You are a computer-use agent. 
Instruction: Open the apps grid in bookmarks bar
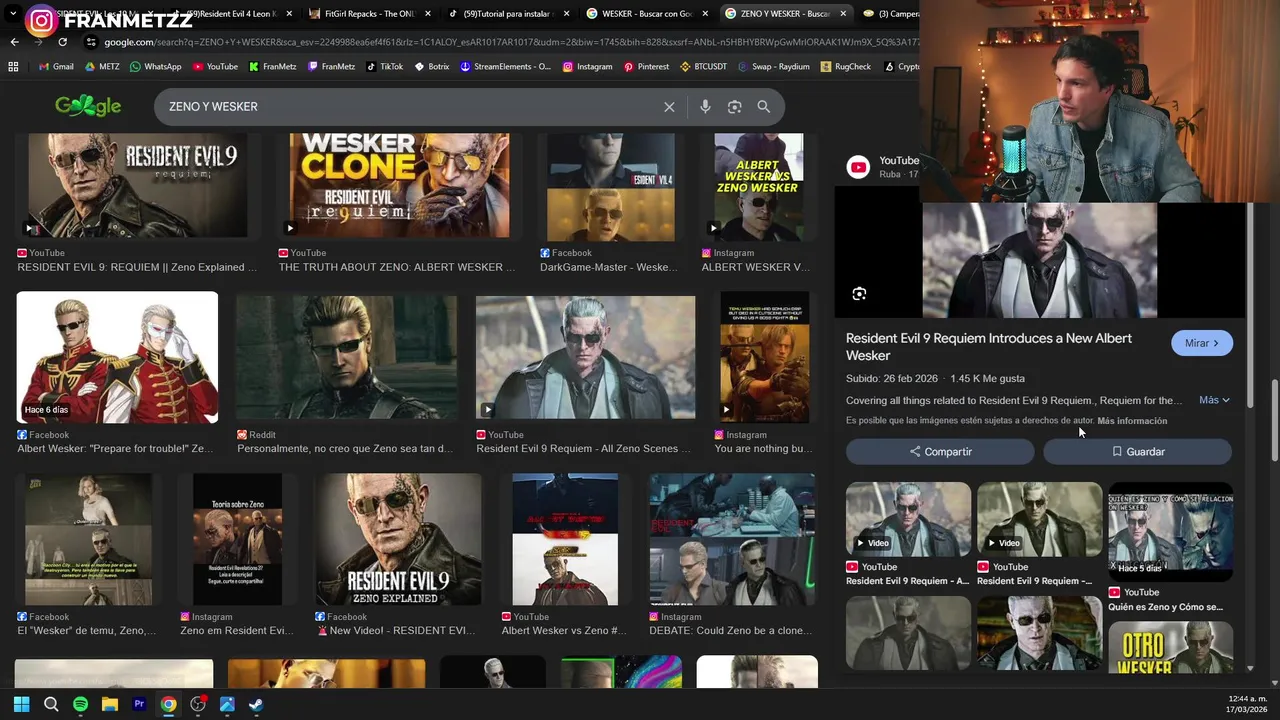[13, 67]
